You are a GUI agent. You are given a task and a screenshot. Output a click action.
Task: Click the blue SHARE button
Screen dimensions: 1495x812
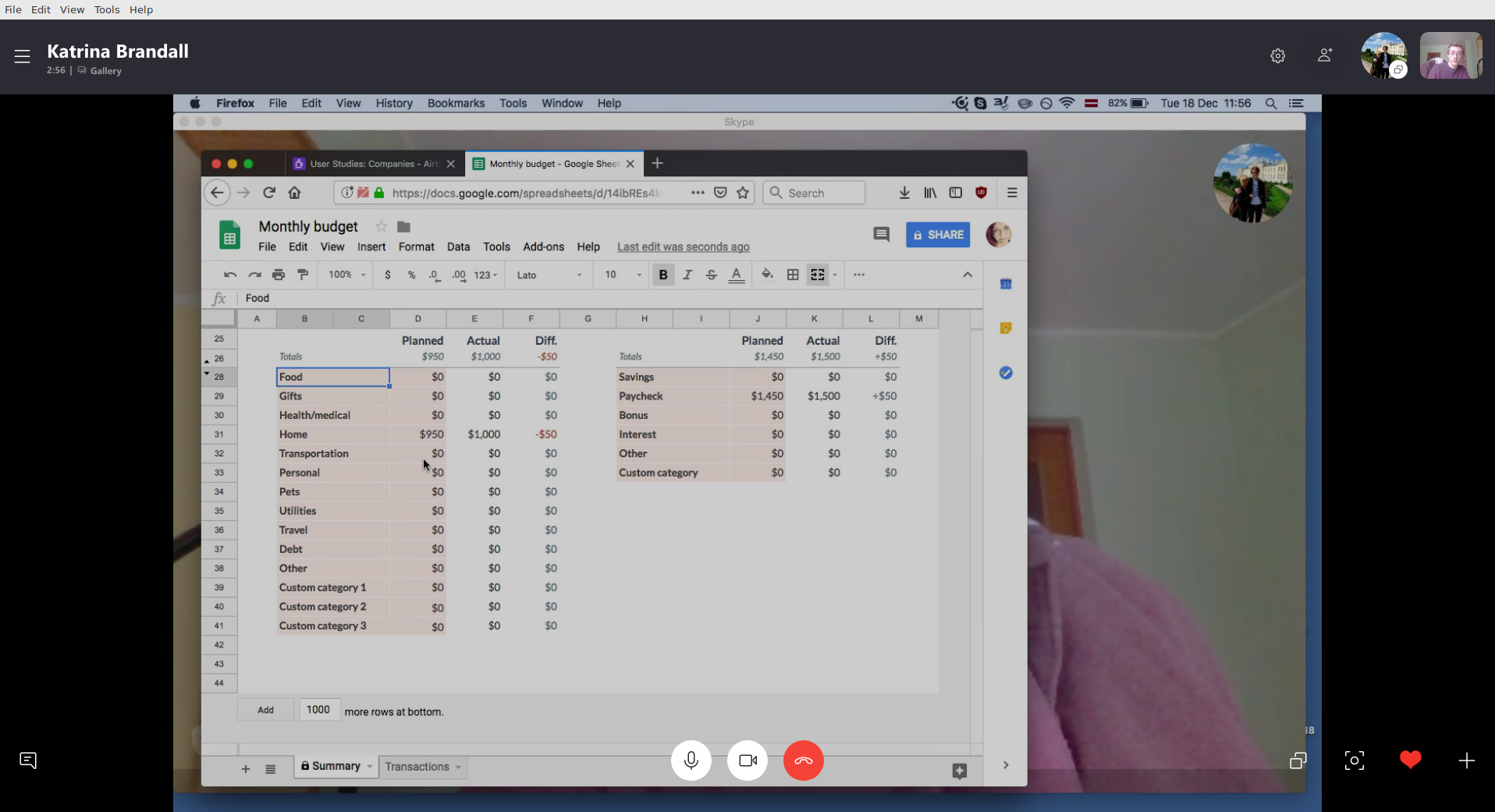coord(938,235)
